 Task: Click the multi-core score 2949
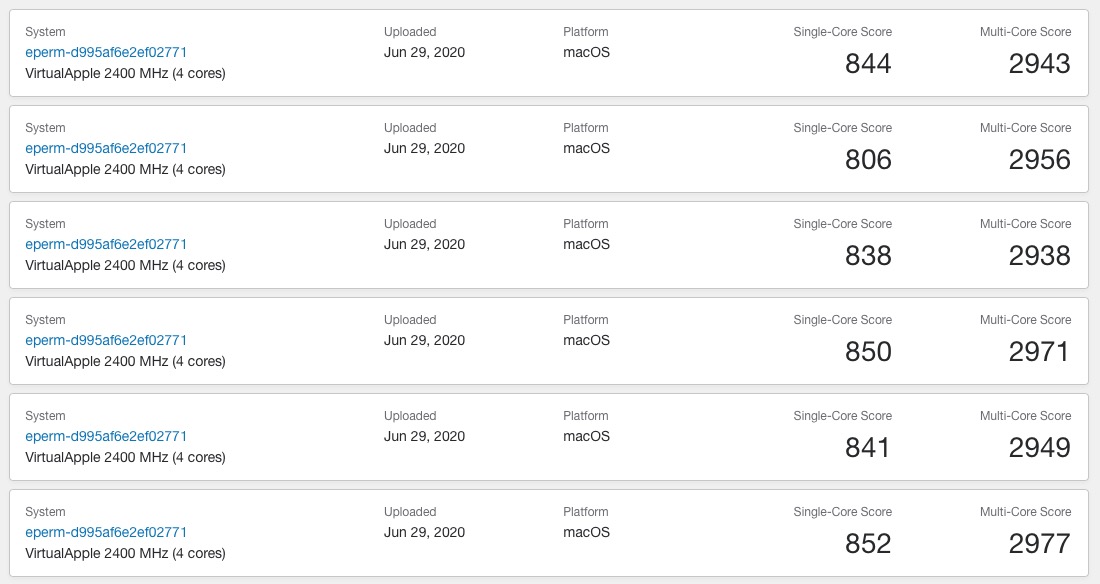(x=1040, y=448)
